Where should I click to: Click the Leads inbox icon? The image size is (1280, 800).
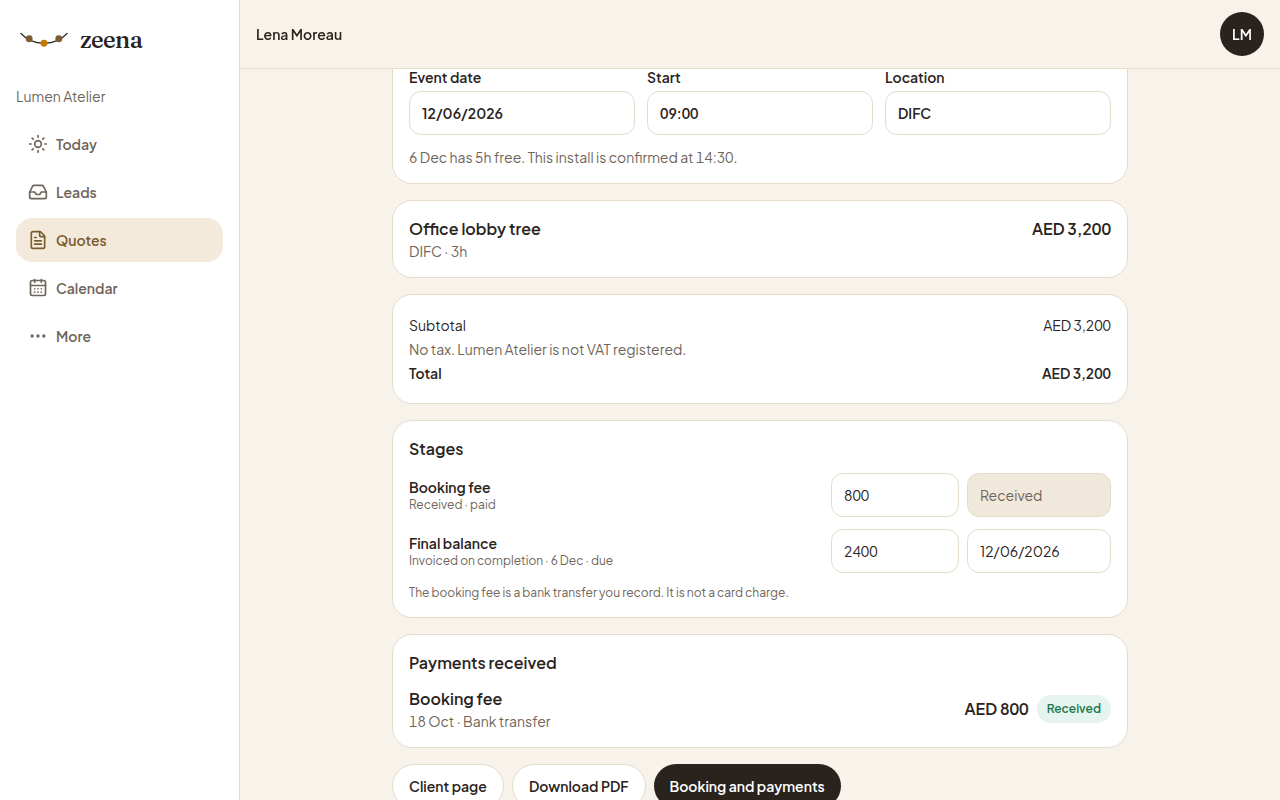coord(38,192)
